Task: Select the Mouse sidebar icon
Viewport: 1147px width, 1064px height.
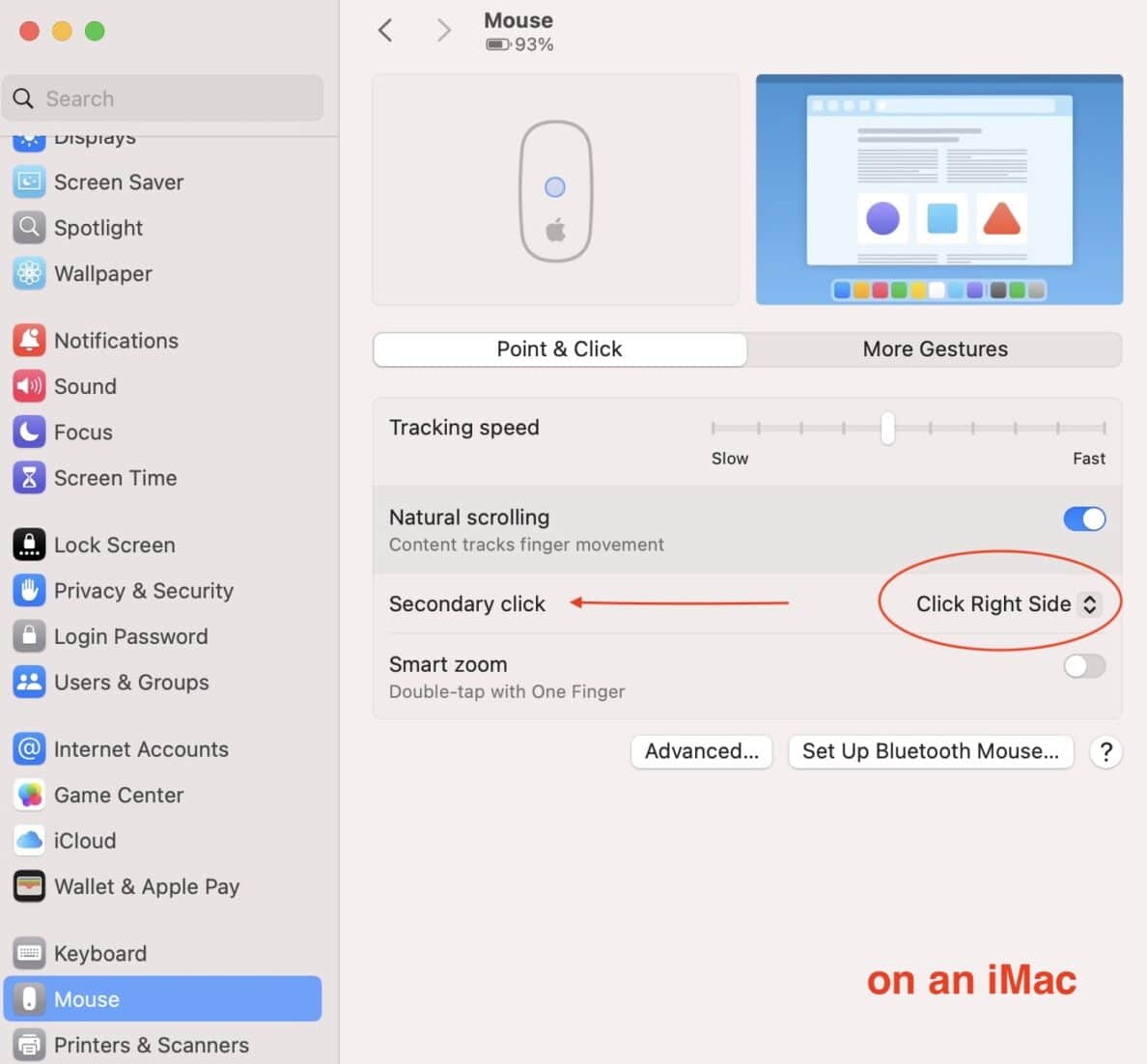Action: click(x=29, y=999)
